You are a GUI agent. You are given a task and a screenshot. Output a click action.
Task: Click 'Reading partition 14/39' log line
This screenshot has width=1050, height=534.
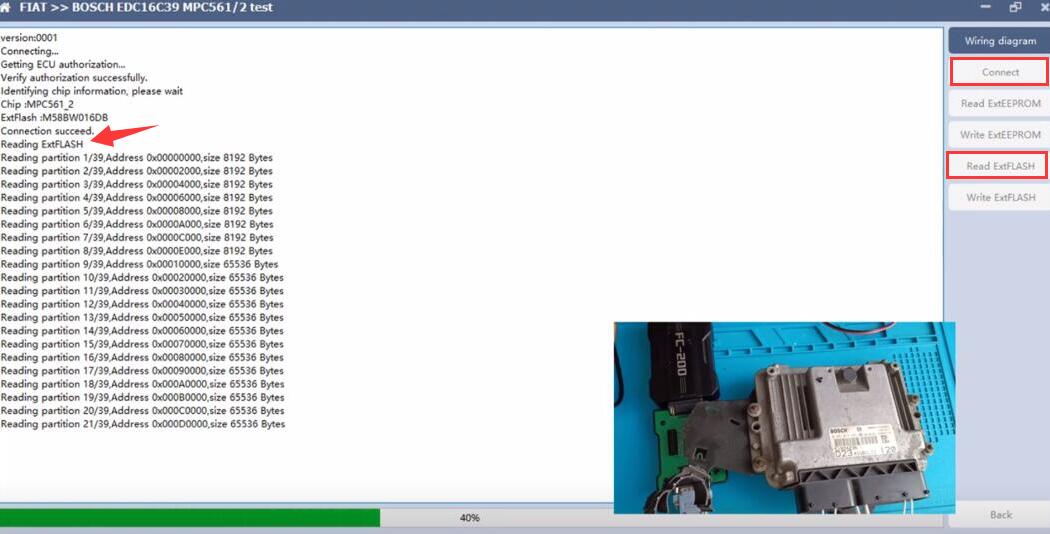[142, 331]
